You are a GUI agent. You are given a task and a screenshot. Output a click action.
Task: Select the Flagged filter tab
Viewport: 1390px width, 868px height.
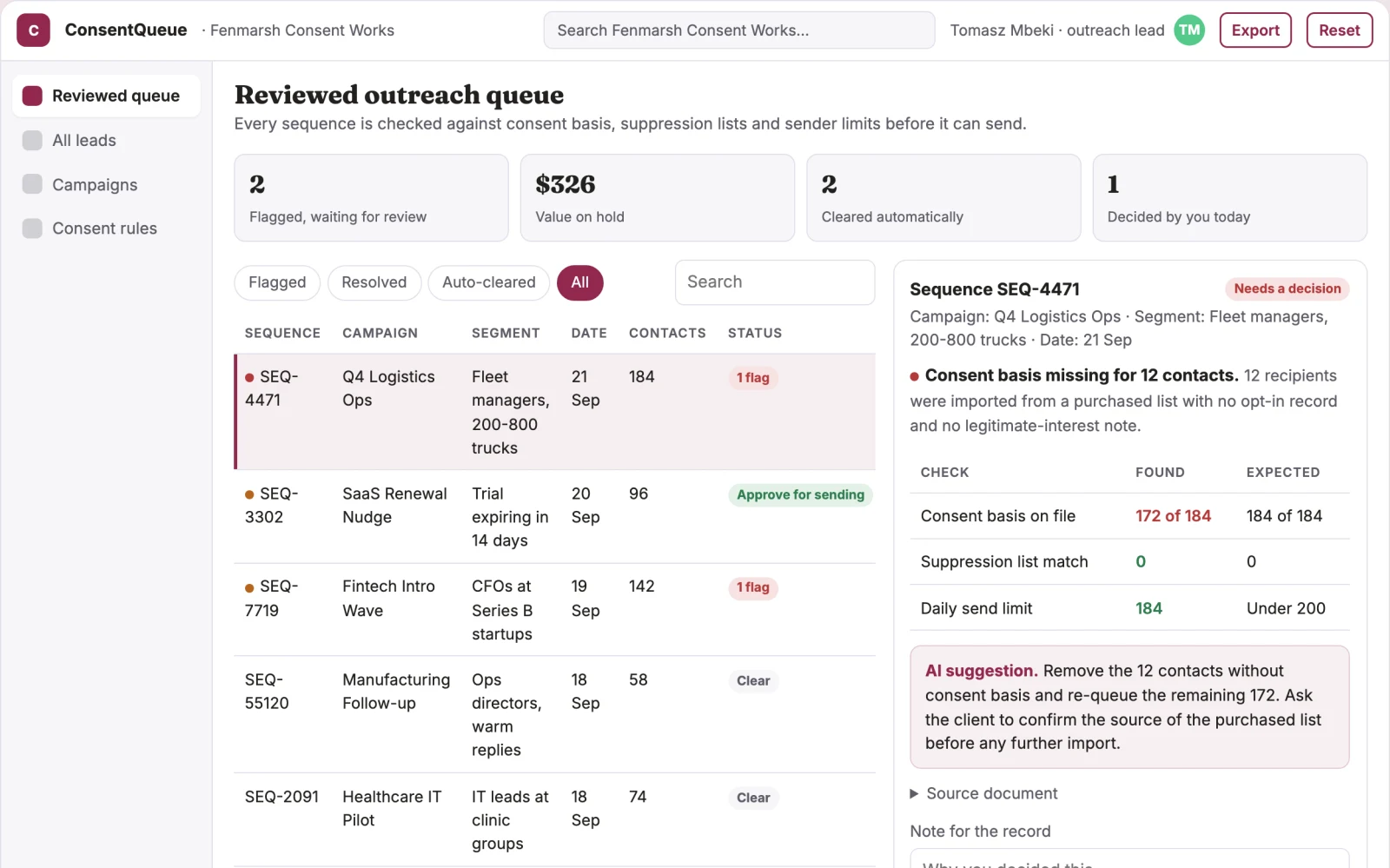click(x=277, y=282)
